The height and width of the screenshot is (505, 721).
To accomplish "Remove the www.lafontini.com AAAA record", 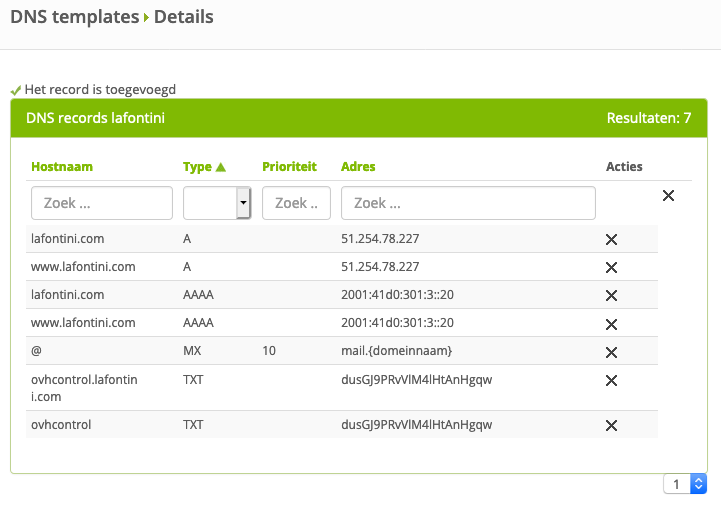I will click(x=611, y=323).
